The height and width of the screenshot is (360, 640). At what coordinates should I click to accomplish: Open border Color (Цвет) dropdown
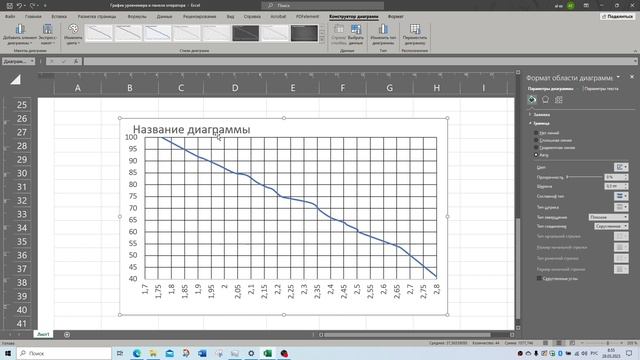[x=621, y=167]
